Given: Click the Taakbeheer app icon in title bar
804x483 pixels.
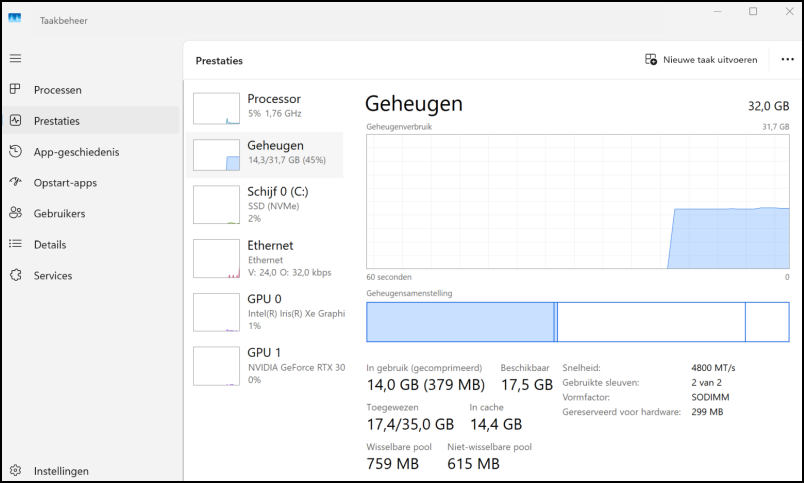Looking at the screenshot, I should [15, 18].
